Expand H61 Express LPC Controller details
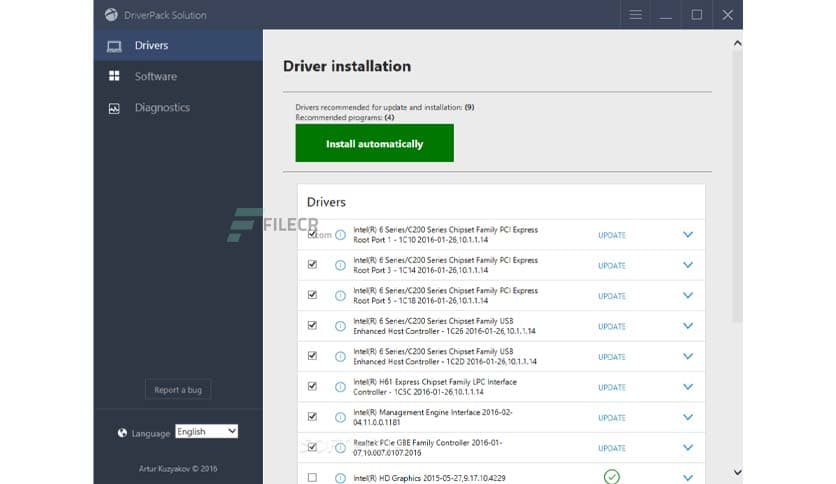The height and width of the screenshot is (484, 836). pos(688,386)
